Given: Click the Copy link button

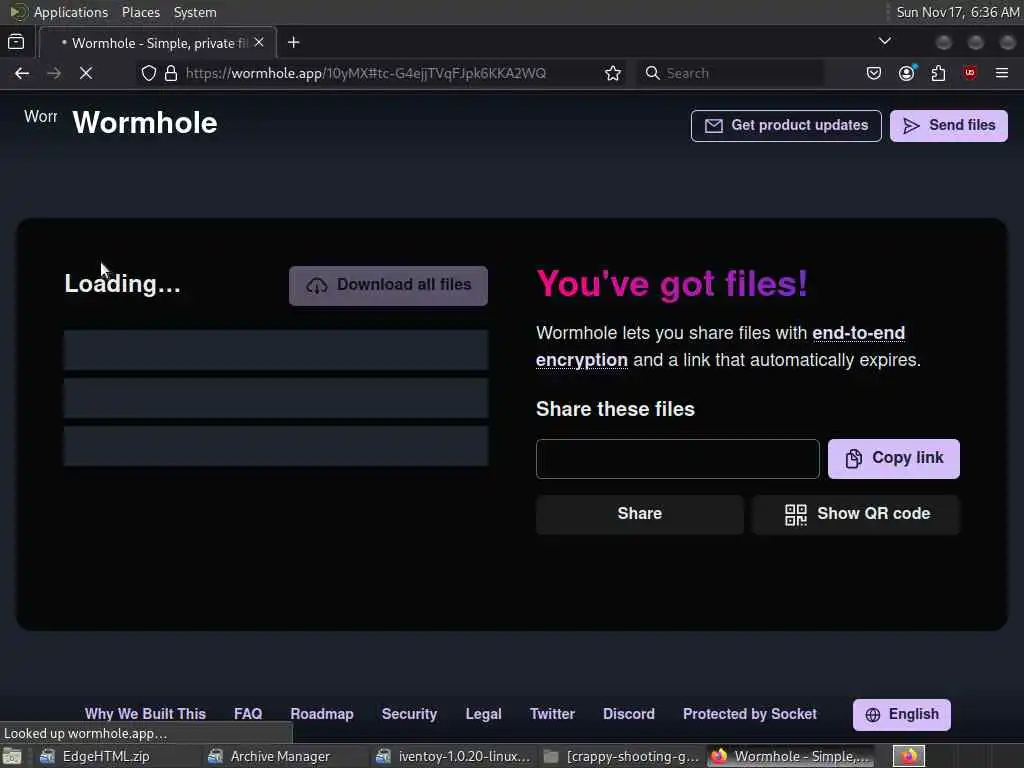Looking at the screenshot, I should 893,458.
